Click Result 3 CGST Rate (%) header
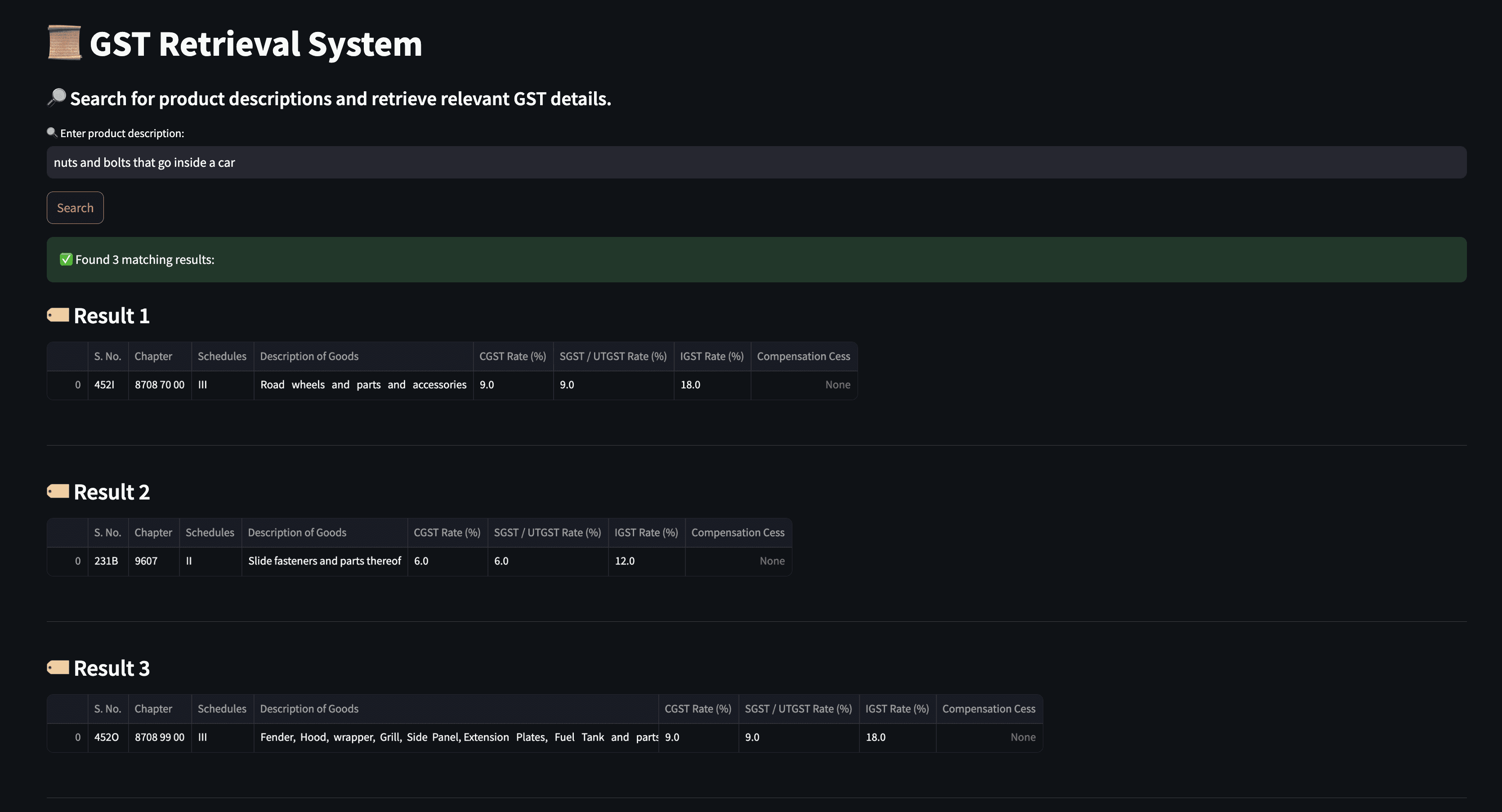 click(x=698, y=709)
